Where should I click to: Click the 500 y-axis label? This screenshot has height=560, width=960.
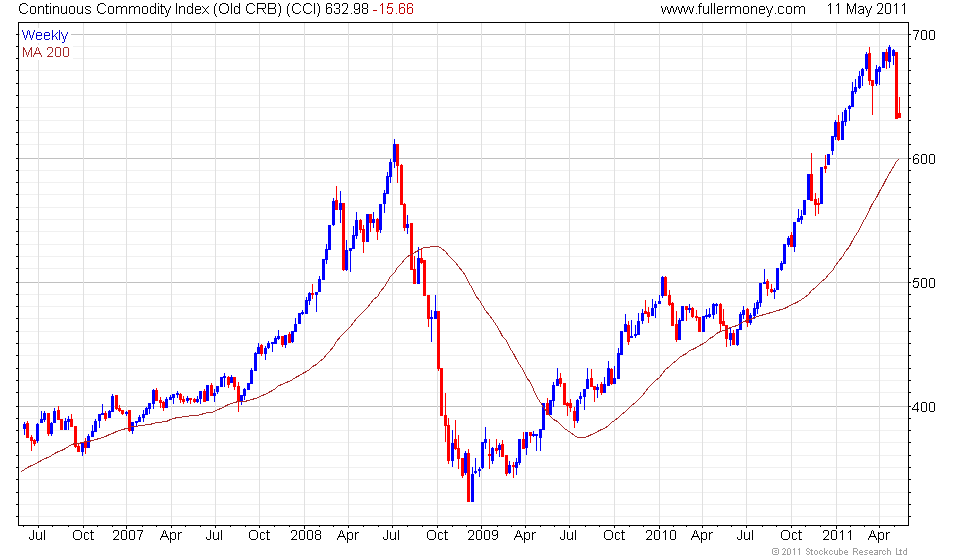point(924,283)
